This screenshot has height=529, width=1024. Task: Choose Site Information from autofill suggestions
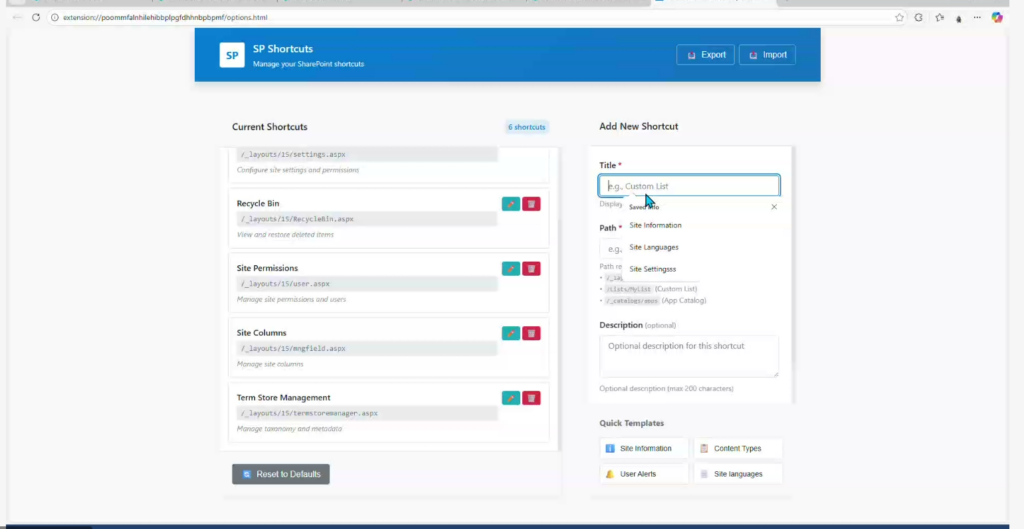[655, 226]
